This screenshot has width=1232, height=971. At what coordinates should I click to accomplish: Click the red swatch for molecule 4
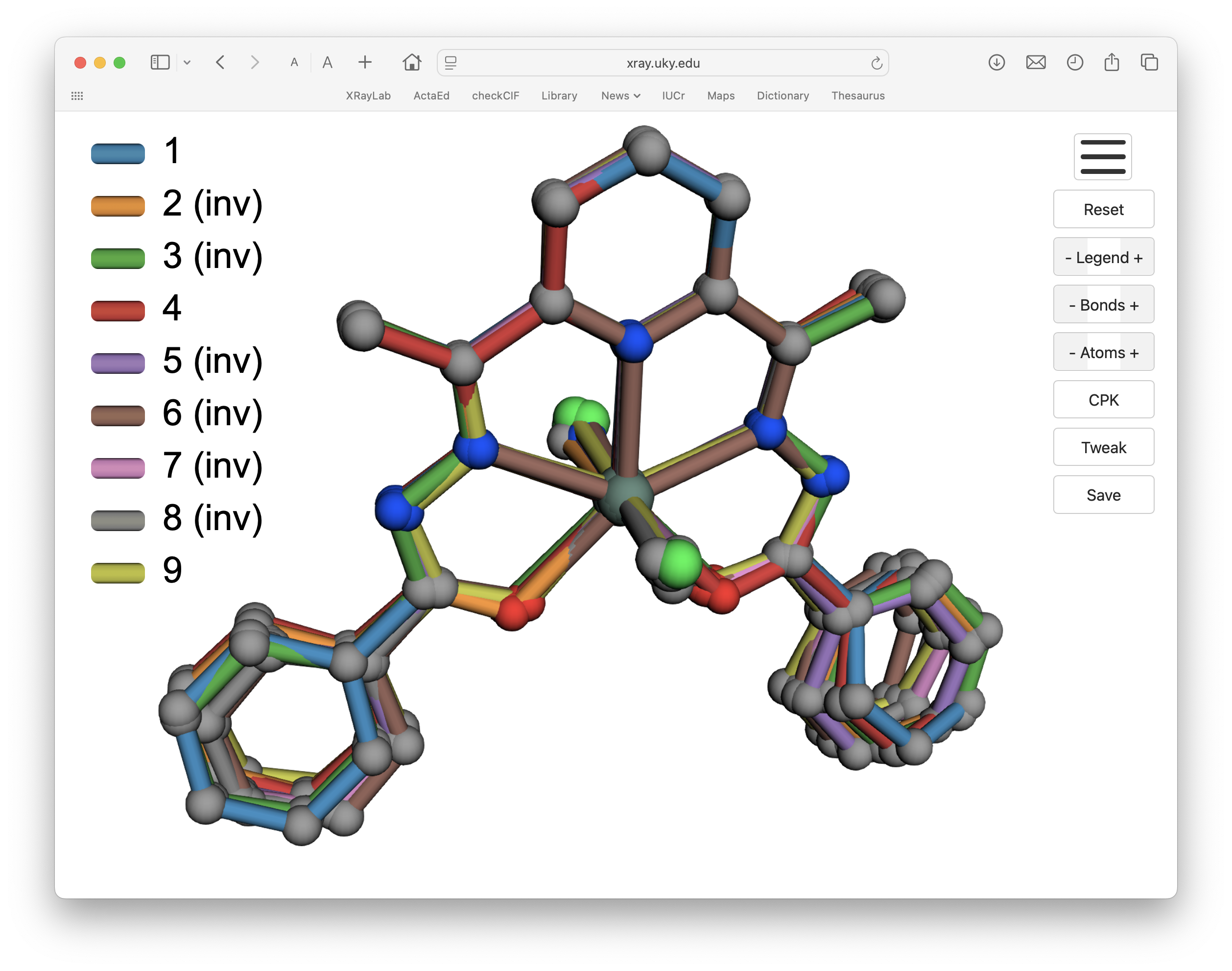click(x=118, y=311)
